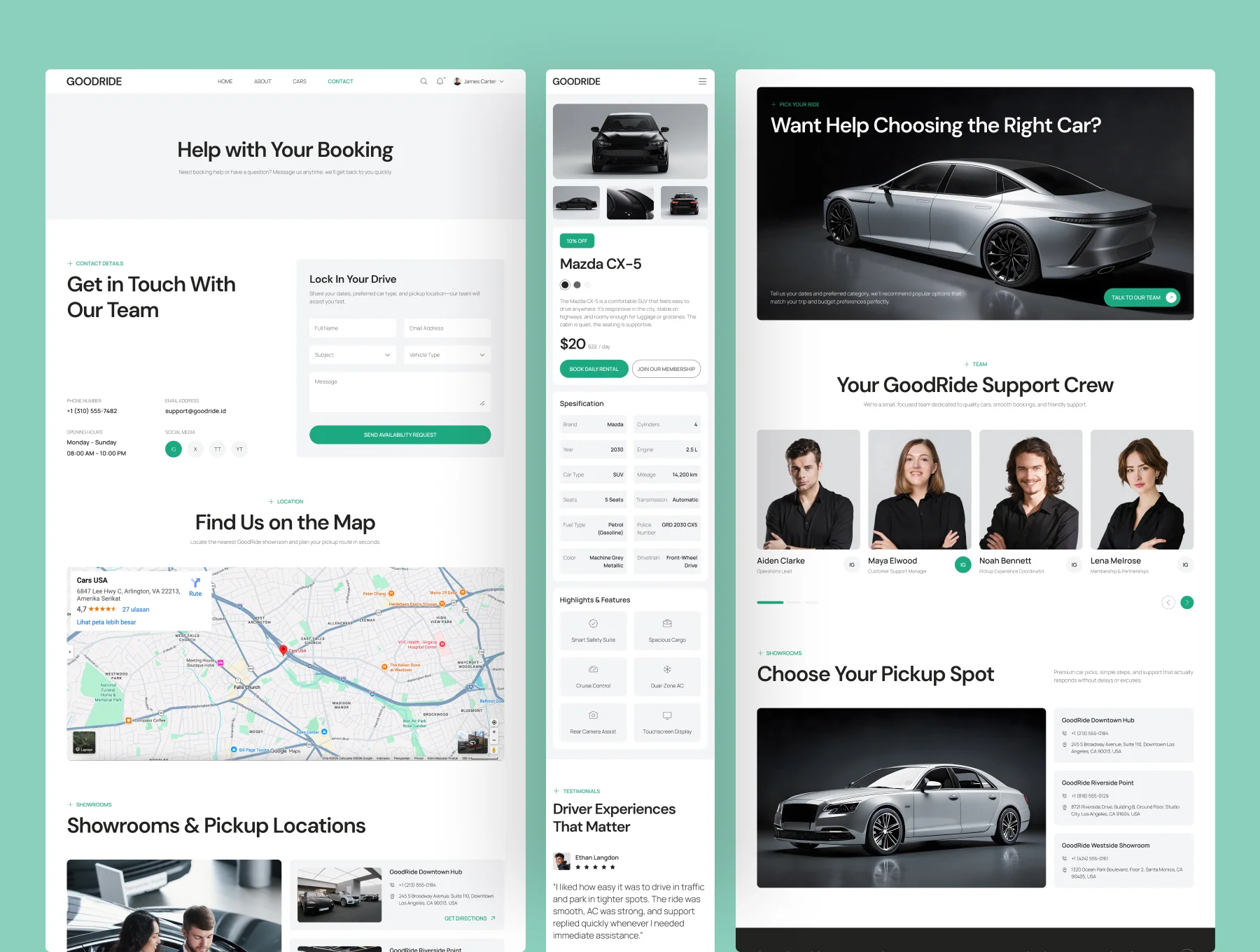Open the CARS nav item
This screenshot has height=952, width=1260.
(x=300, y=81)
